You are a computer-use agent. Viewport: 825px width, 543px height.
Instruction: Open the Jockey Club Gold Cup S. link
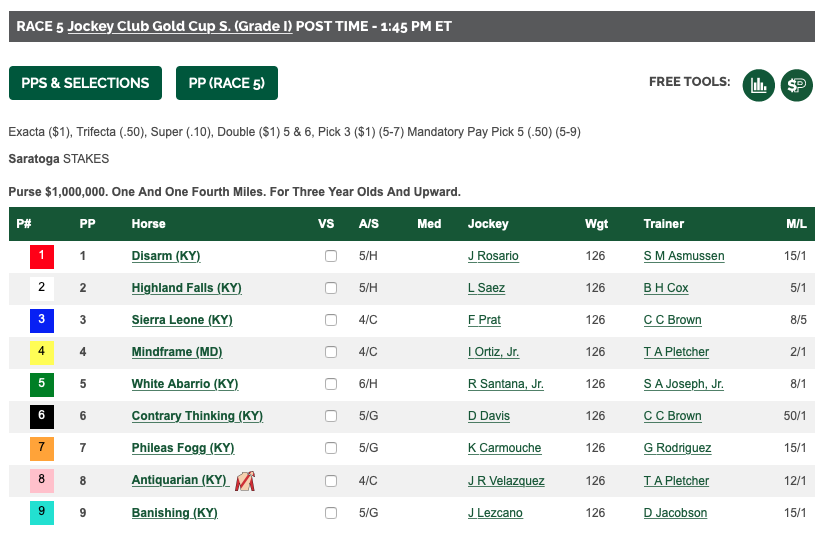pos(180,26)
